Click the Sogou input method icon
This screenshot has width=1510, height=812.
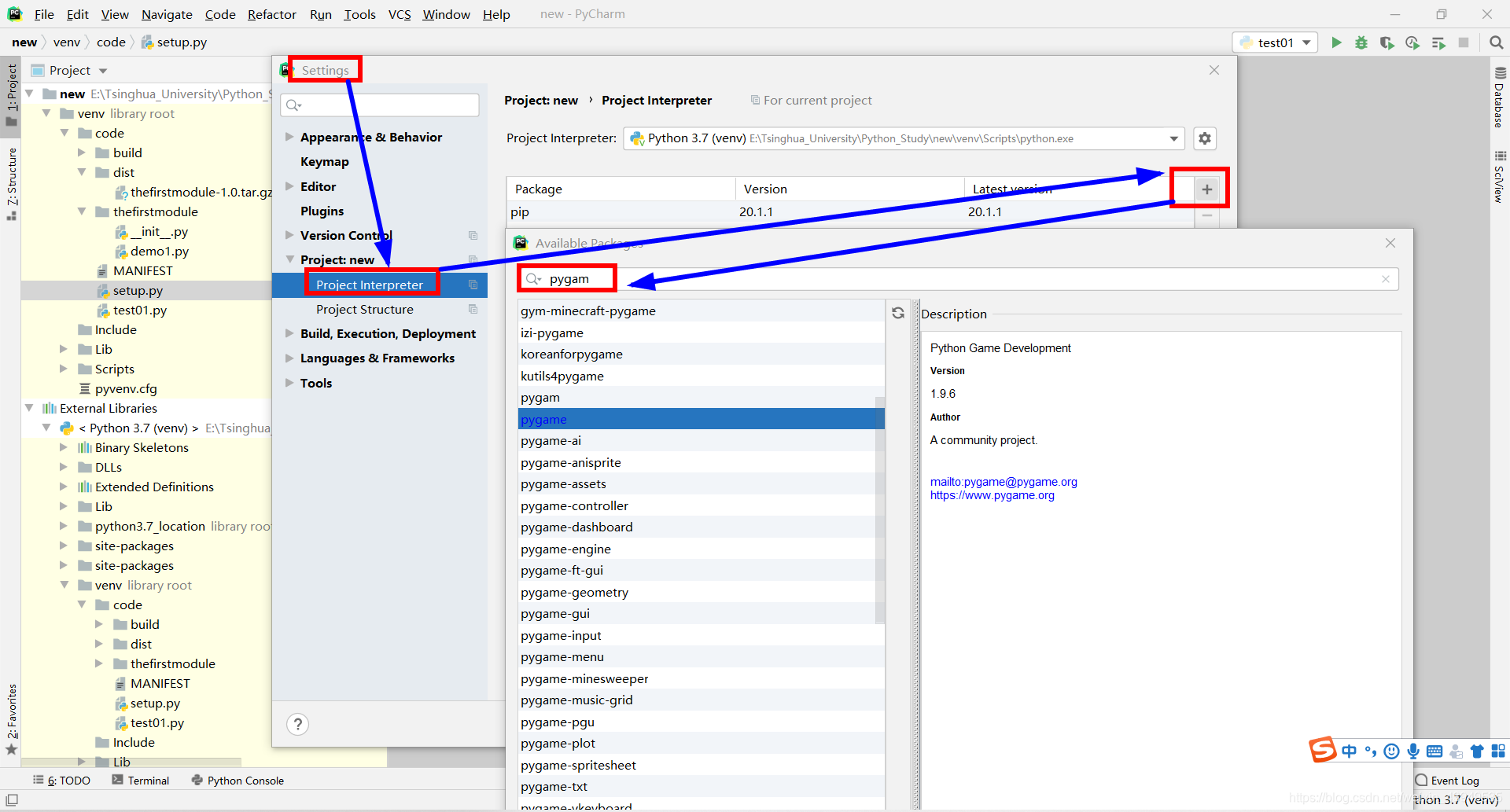coord(1323,751)
